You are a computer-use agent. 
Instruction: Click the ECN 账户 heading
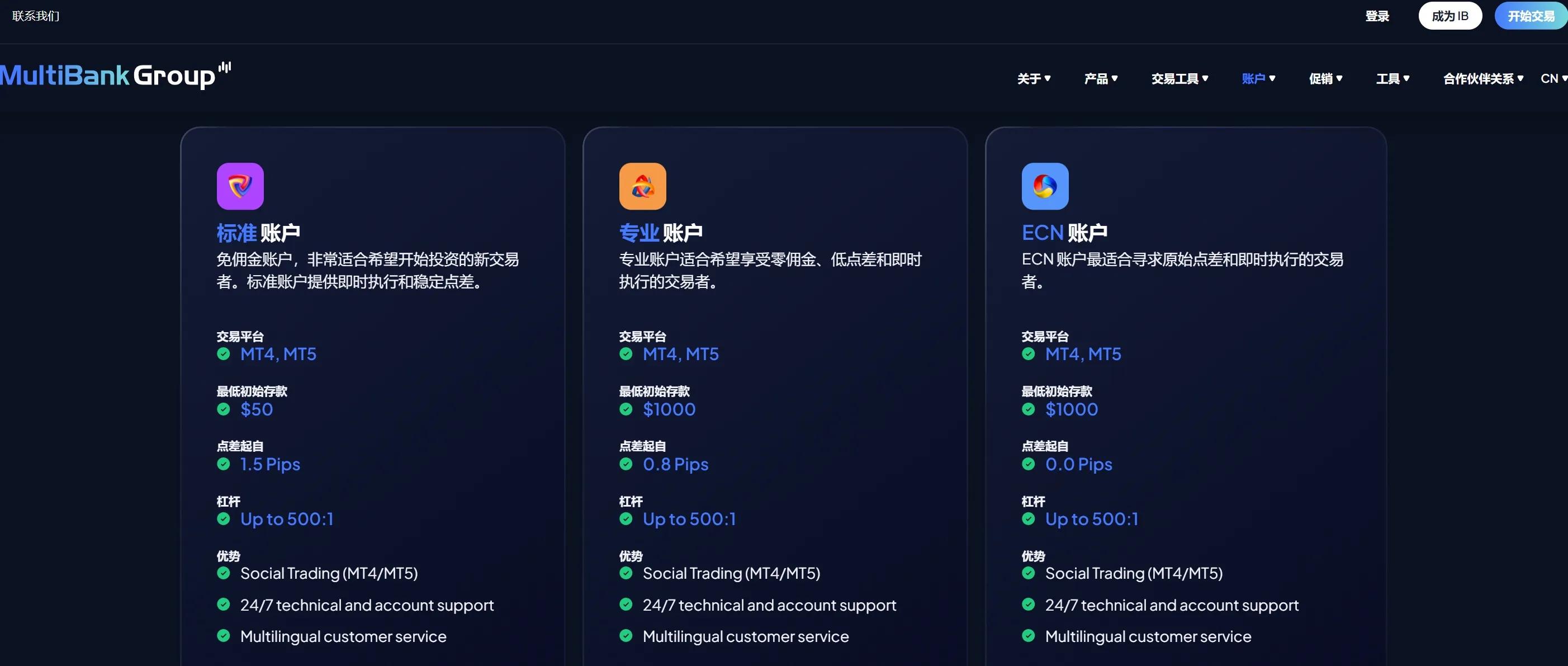click(1064, 233)
